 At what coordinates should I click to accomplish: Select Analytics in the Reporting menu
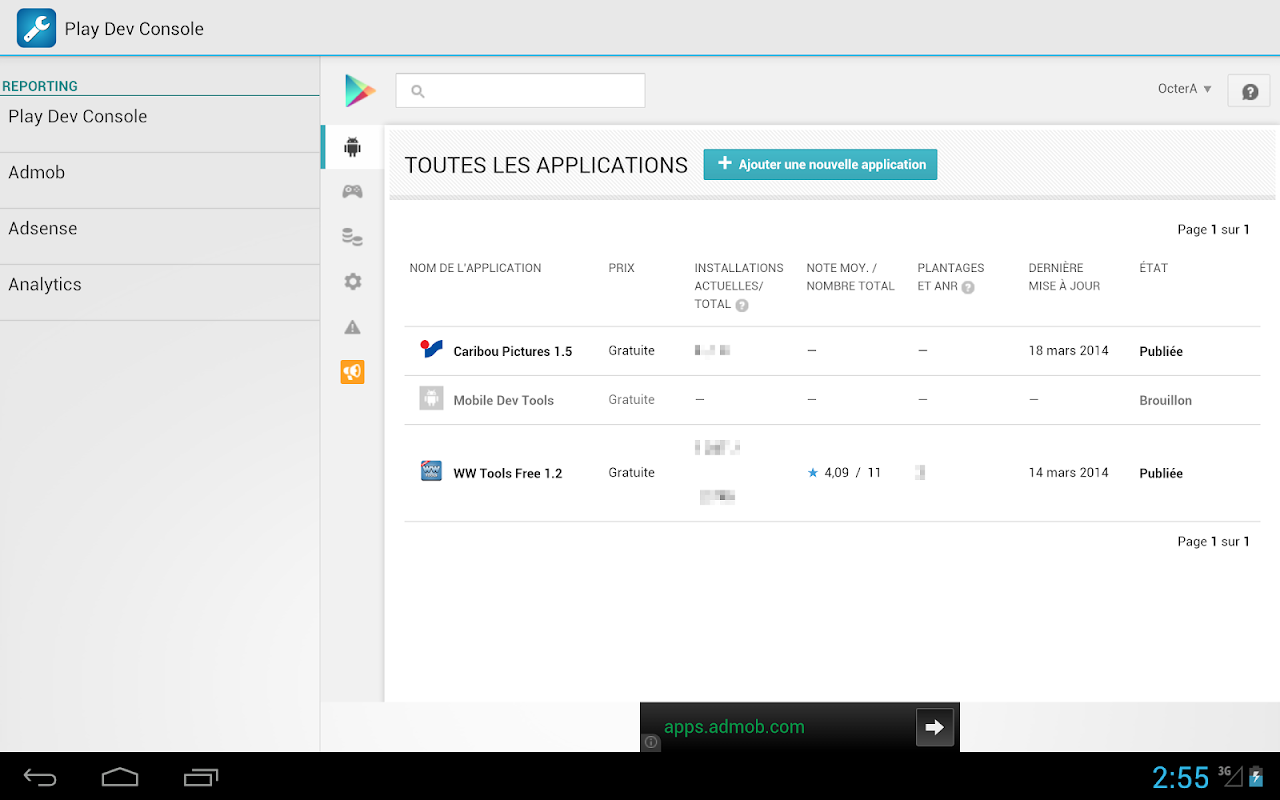click(x=160, y=285)
